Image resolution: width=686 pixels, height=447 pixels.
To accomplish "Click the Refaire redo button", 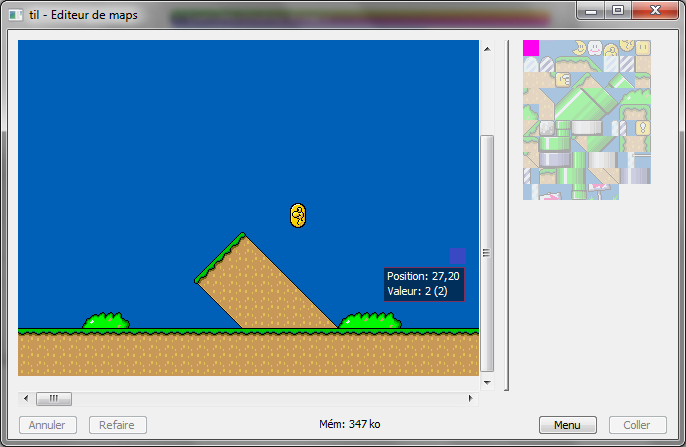I will click(x=118, y=425).
